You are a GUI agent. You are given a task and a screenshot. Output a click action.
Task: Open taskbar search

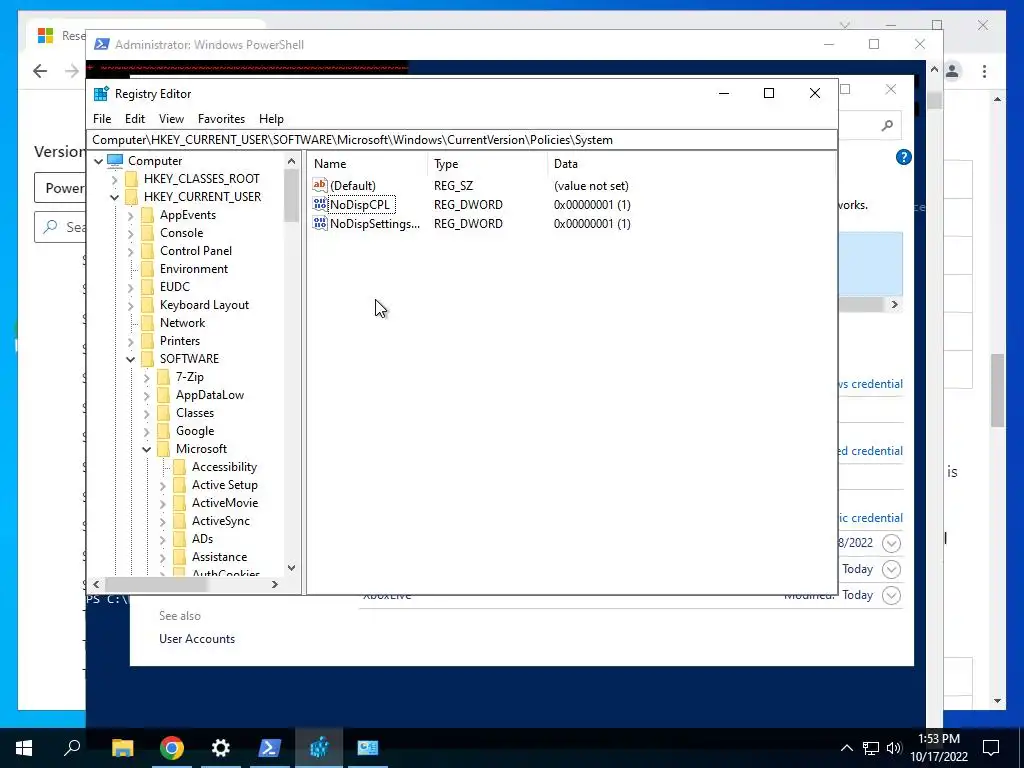pyautogui.click(x=72, y=748)
